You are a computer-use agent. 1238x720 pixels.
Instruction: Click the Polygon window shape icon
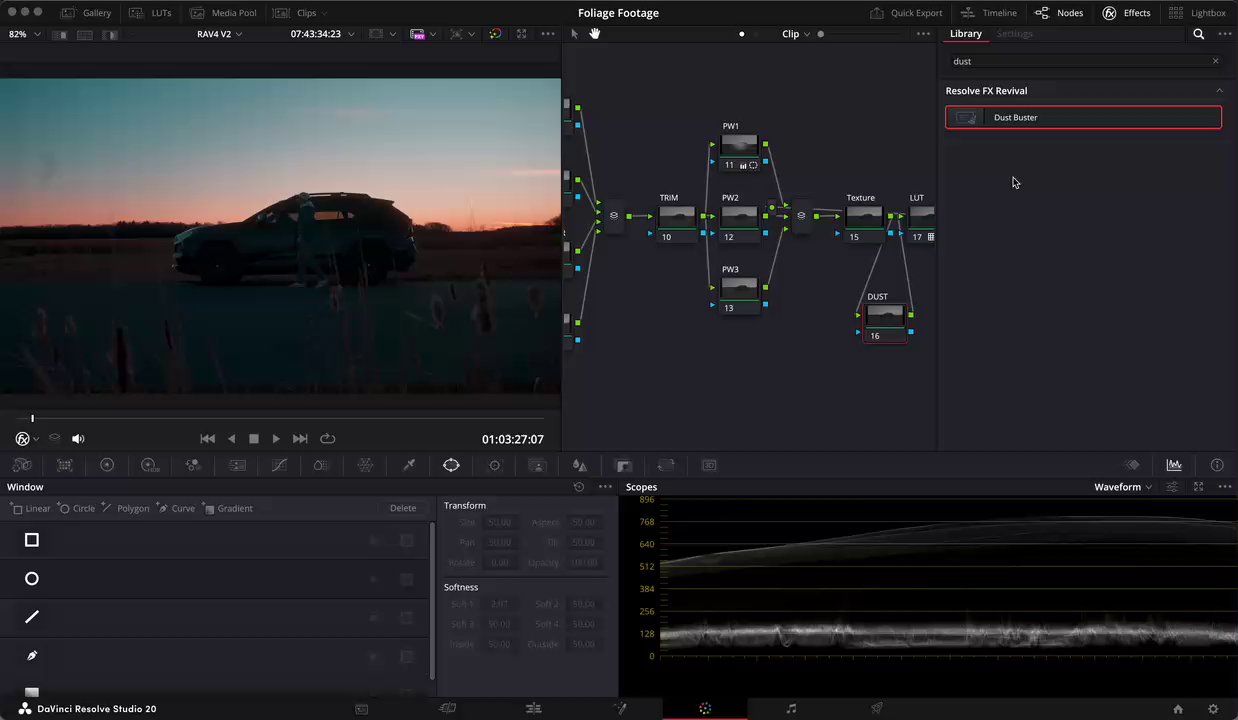tap(32, 617)
